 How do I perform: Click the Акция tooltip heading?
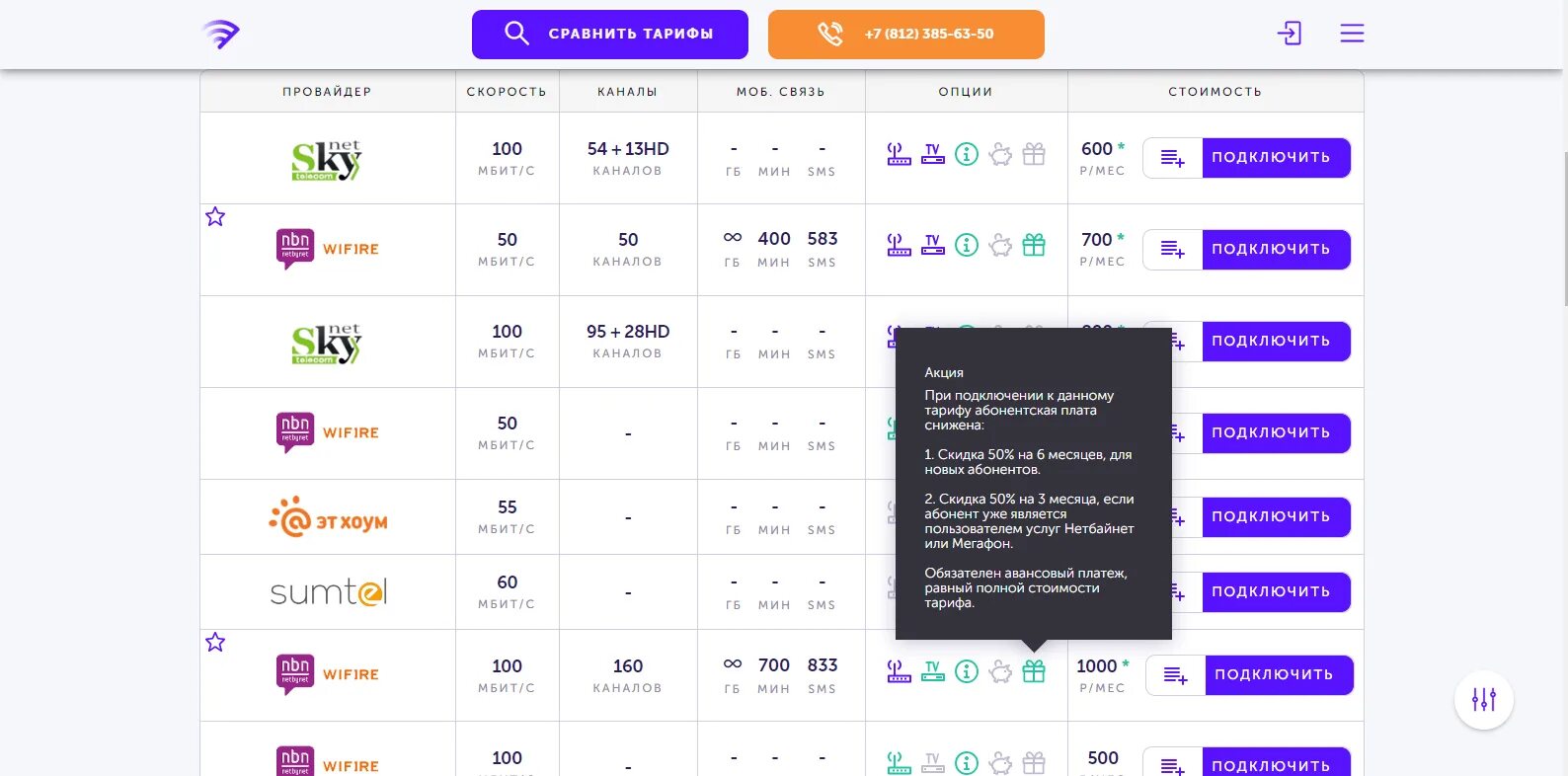click(944, 372)
